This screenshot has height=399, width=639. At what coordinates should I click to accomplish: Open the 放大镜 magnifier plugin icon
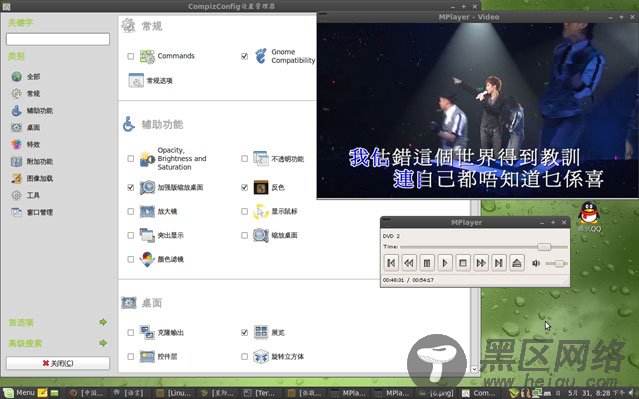pyautogui.click(x=147, y=212)
